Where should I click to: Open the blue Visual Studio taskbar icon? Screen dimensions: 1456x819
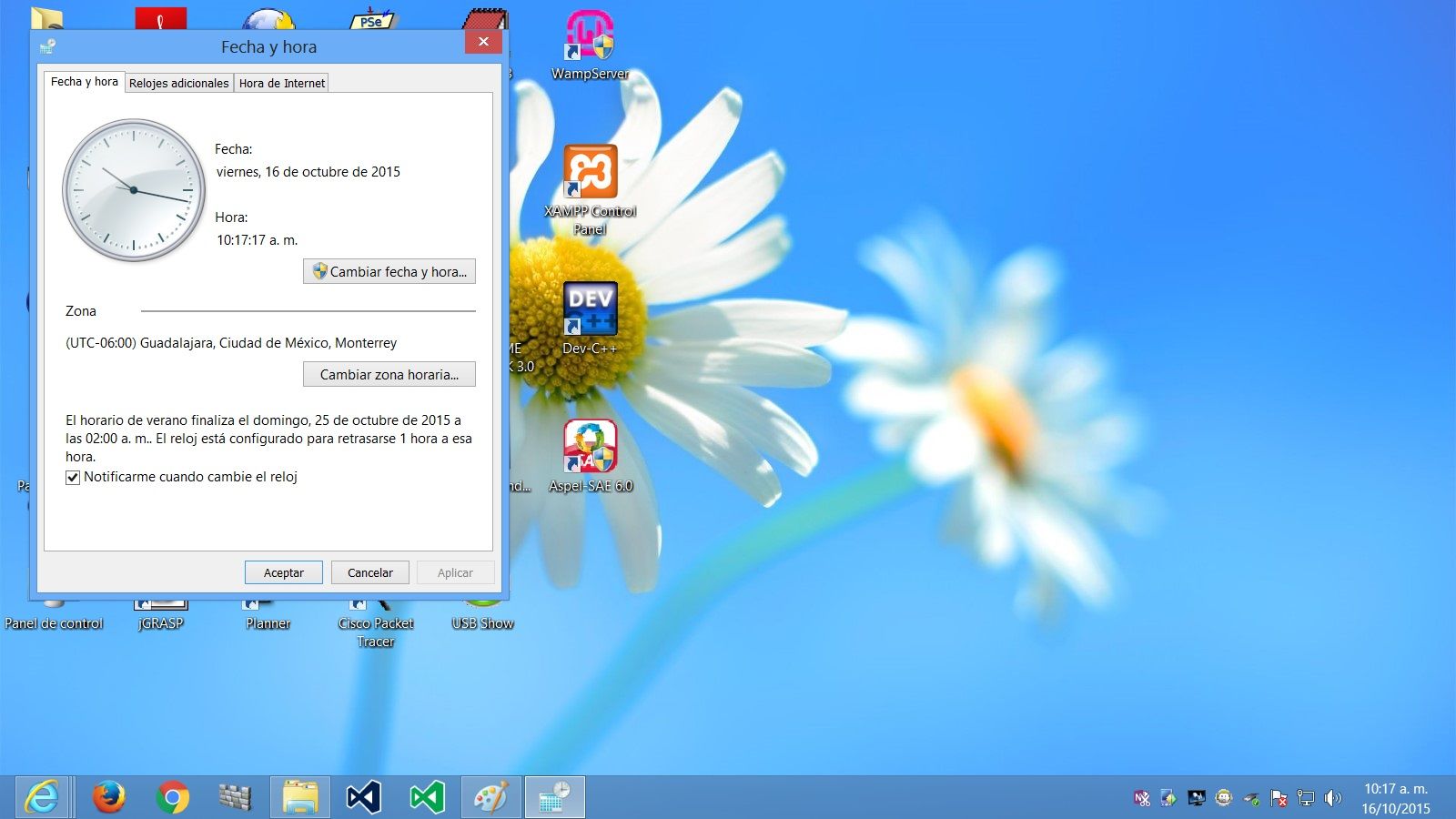363,798
